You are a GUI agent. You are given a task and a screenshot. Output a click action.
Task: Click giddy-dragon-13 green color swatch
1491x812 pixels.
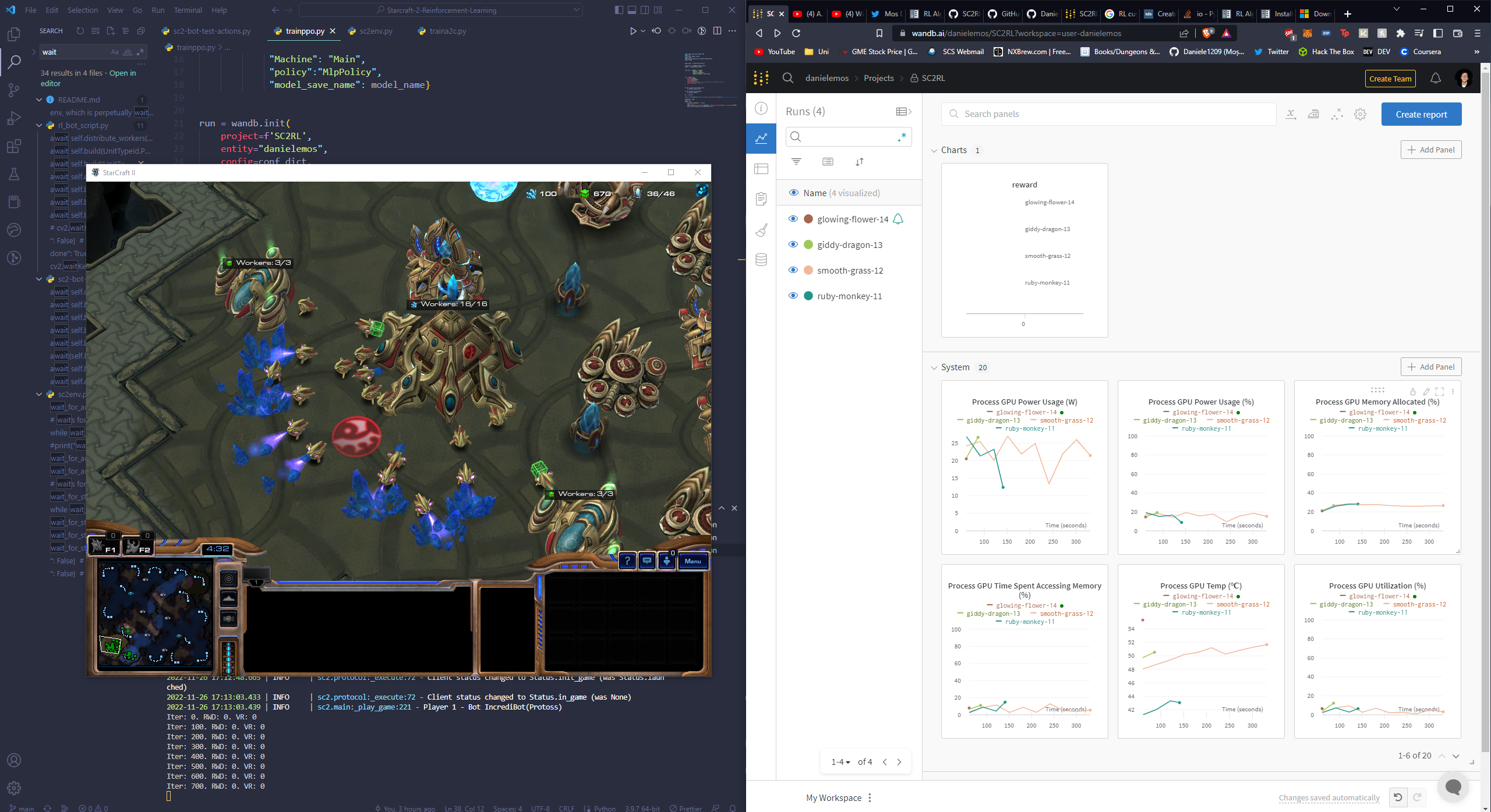808,244
